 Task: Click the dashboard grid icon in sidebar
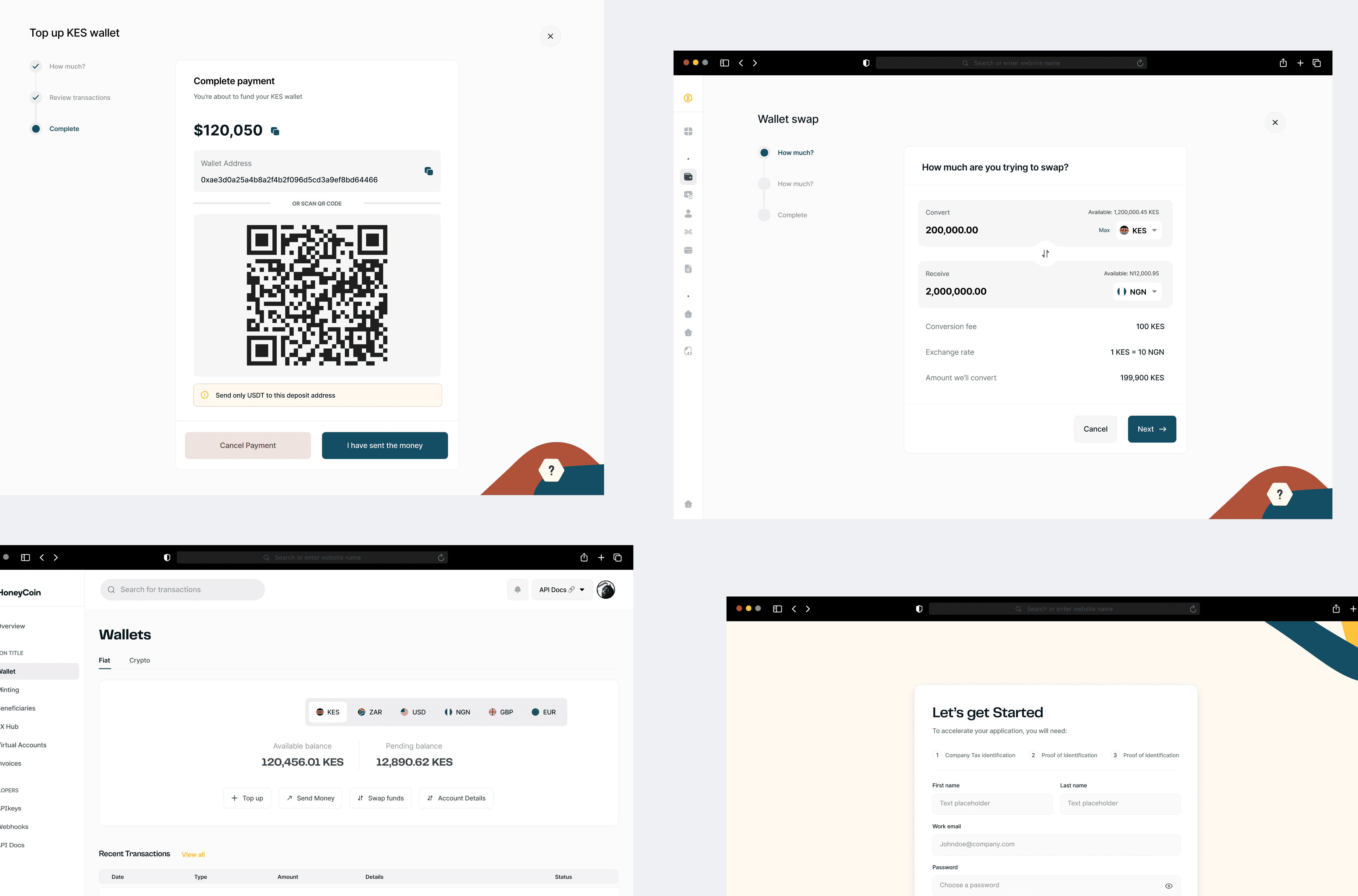[688, 131]
